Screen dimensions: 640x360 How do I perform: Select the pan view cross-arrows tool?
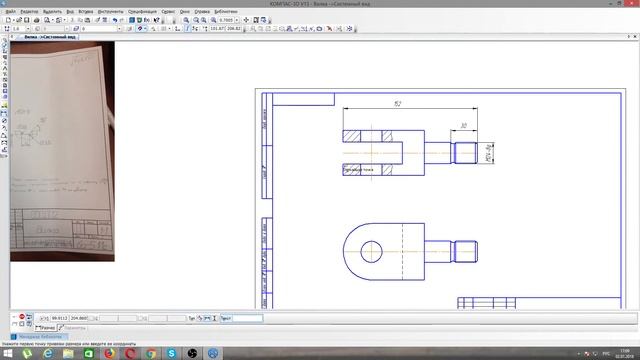pyautogui.click(x=246, y=20)
